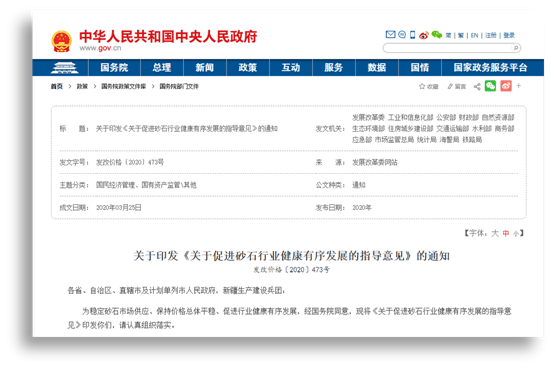Screen dimensions: 554x369
Task: Share via red Weibo button
Action: [506, 86]
